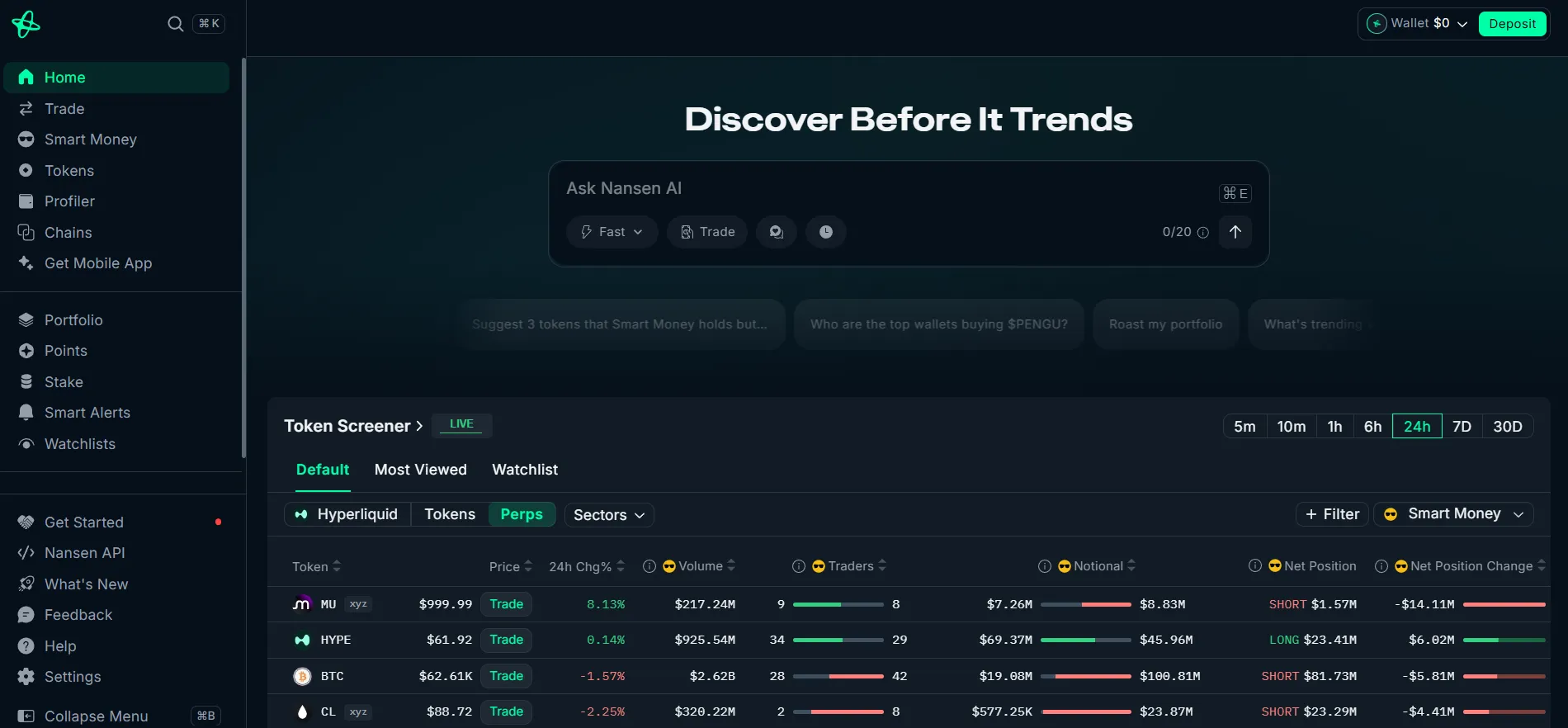Select the 10m timeframe

click(1292, 426)
